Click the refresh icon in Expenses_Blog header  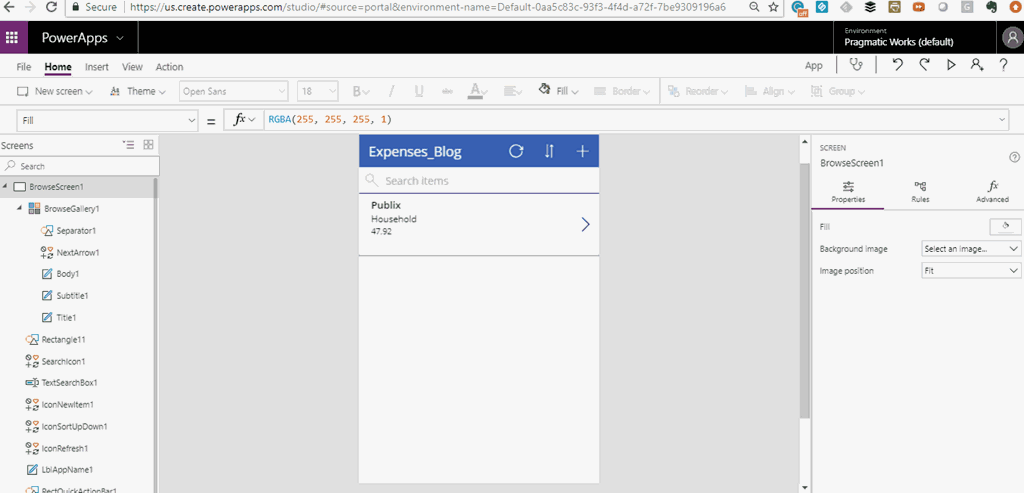(x=516, y=151)
